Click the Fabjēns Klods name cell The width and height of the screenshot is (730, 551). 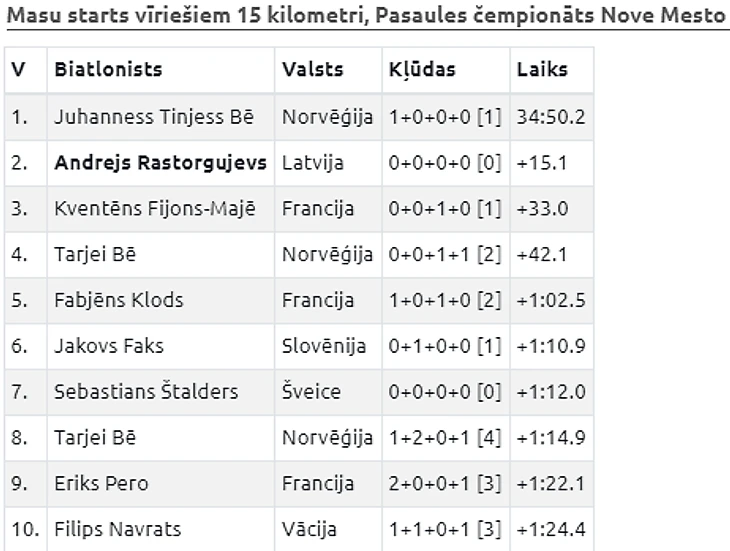(119, 301)
